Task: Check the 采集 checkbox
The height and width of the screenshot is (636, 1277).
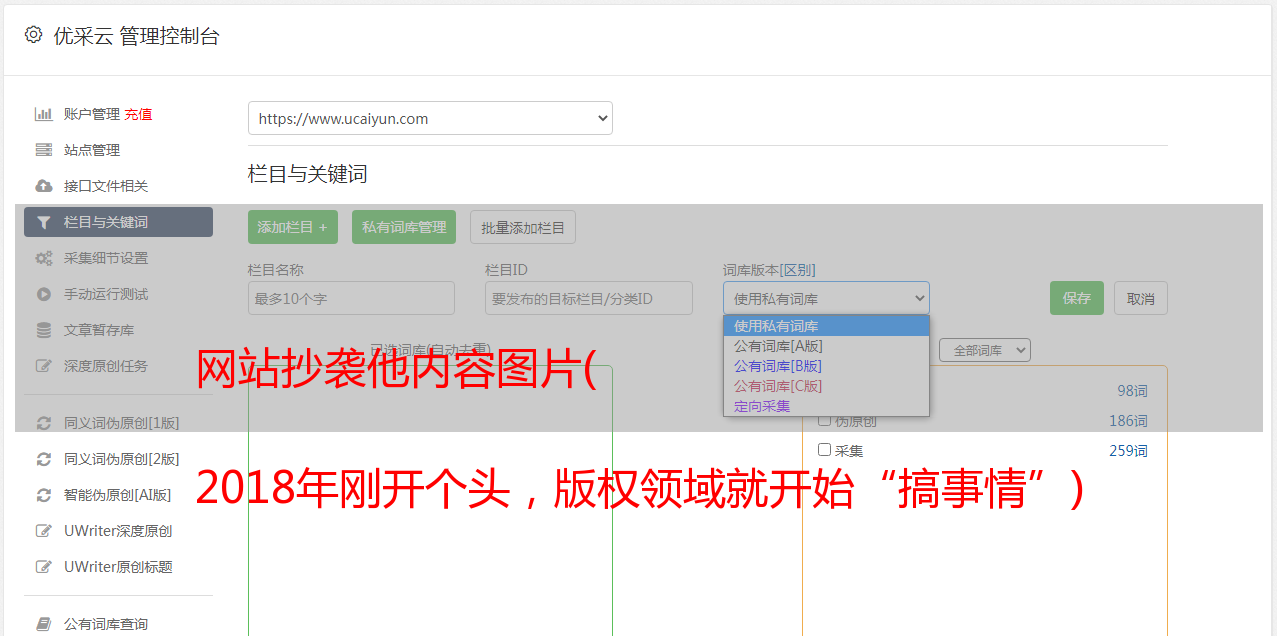Action: click(825, 450)
